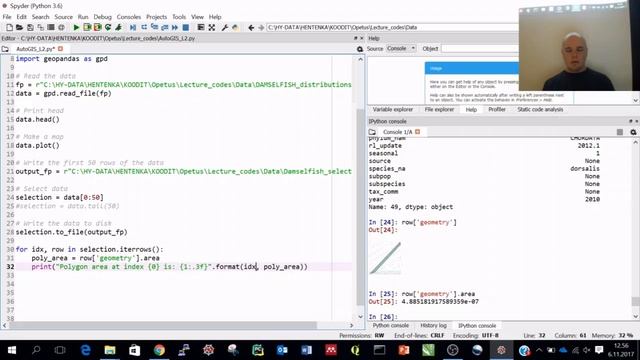Open Preferences wrench icon
The image size is (640, 360).
point(224,27)
